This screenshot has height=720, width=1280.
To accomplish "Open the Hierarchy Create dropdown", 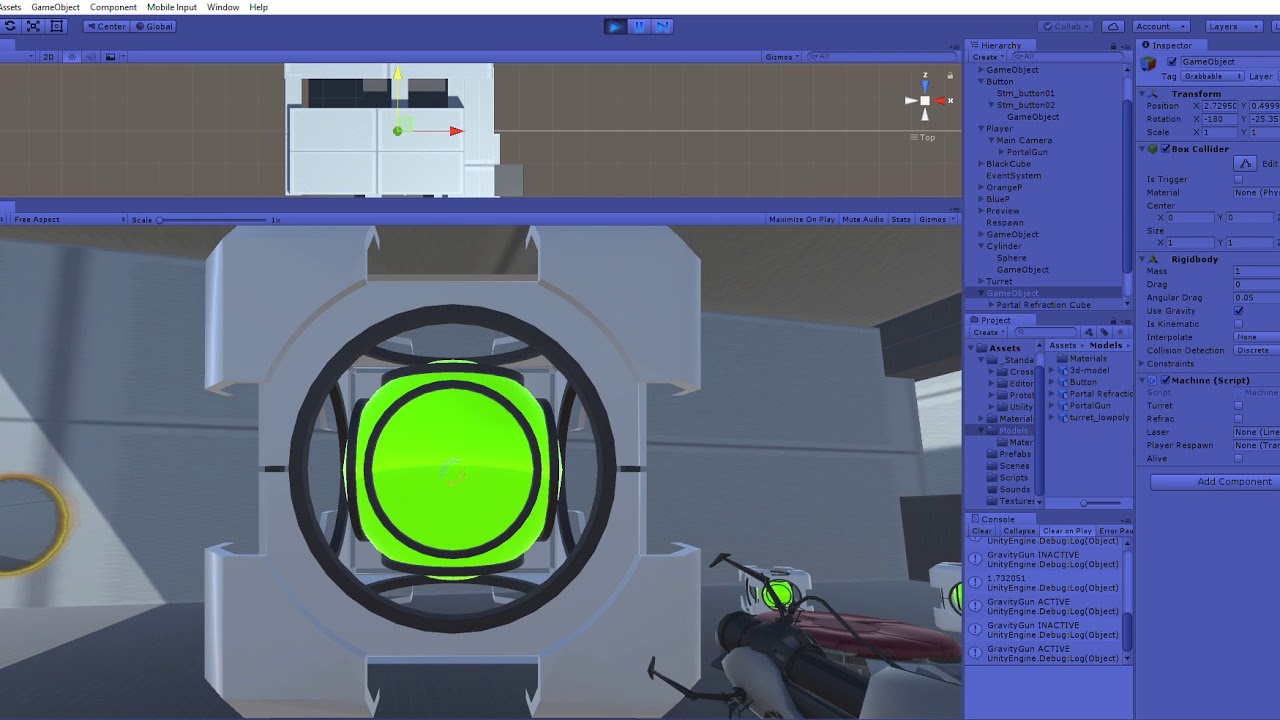I will [987, 57].
